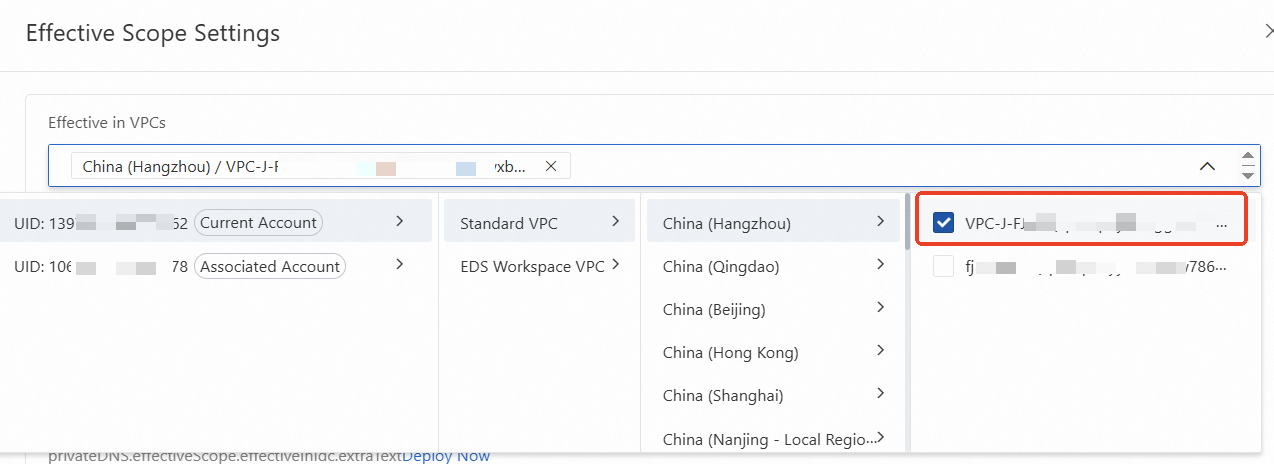Image resolution: width=1274 pixels, height=464 pixels.
Task: Click the Deploy Now link
Action: pyautogui.click(x=446, y=456)
